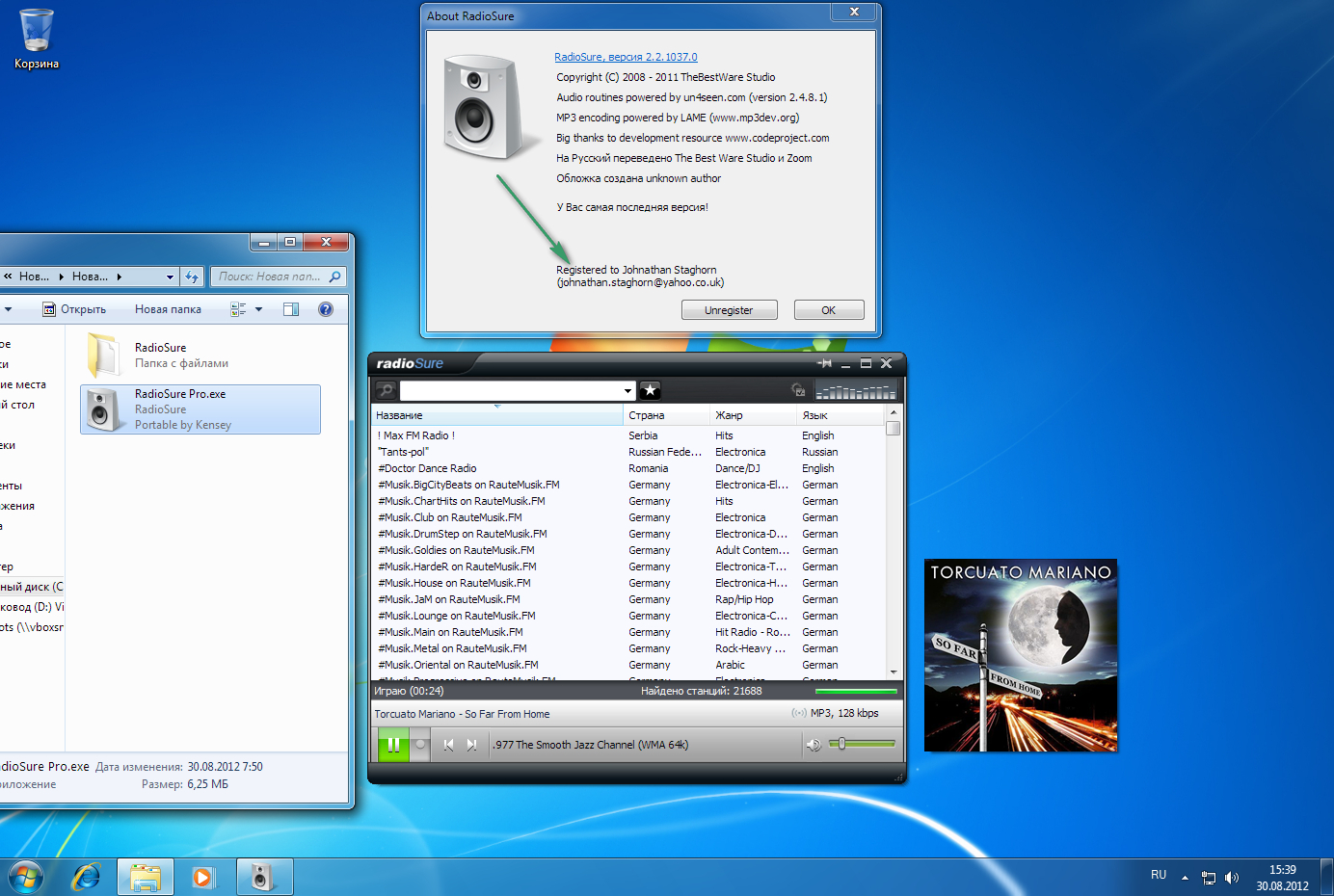Select #Musik.Main on RauteMusik.FM
Image resolution: width=1334 pixels, height=896 pixels.
tap(627, 632)
